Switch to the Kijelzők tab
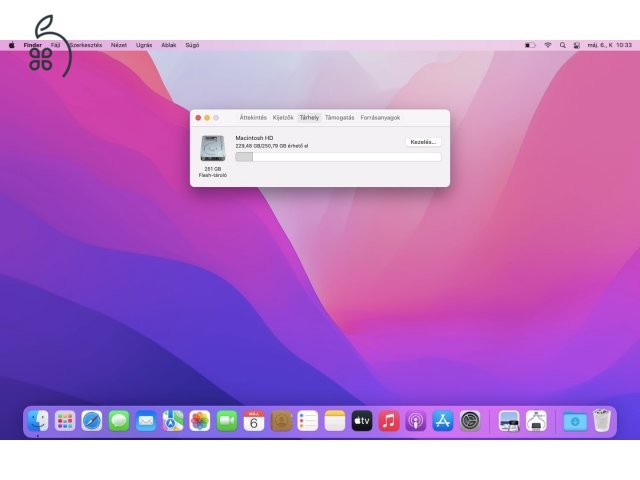 pyautogui.click(x=283, y=118)
